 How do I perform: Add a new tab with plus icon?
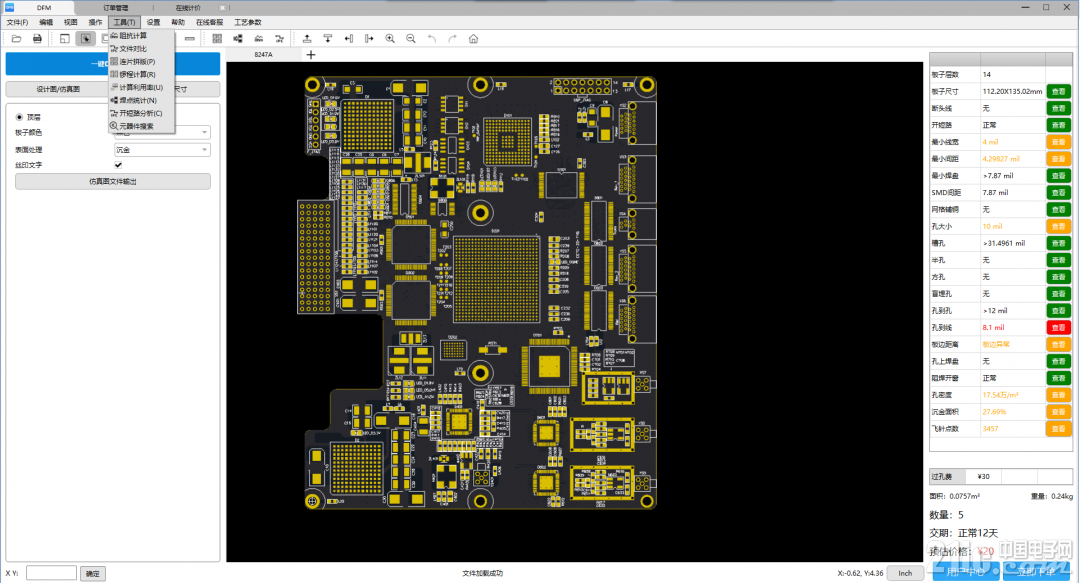pyautogui.click(x=311, y=54)
